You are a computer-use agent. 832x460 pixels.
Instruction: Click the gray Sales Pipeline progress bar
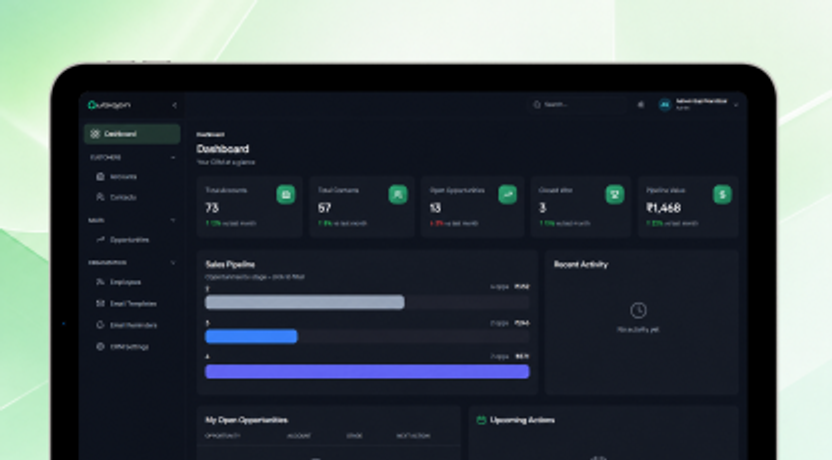click(305, 302)
